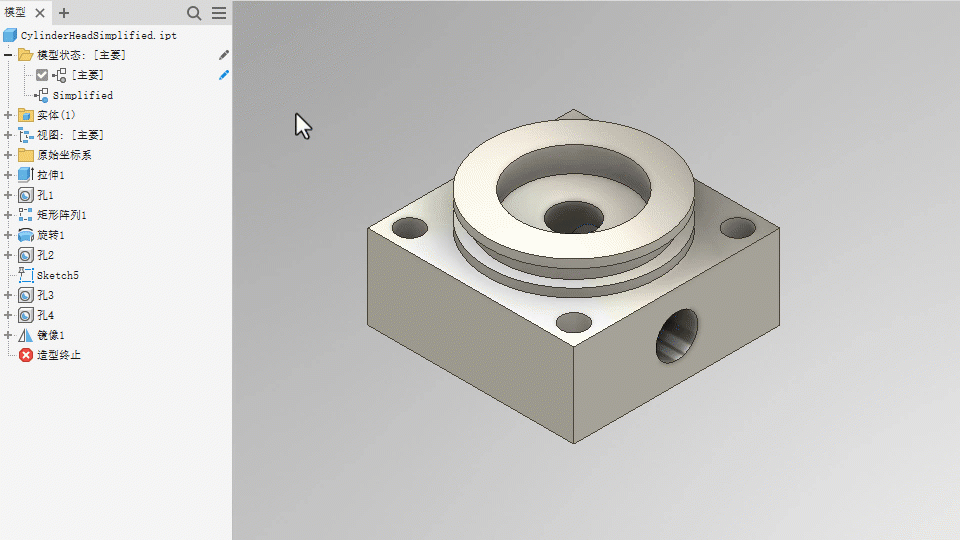Screen dimensions: 960x540
Task: Select the 实体(1) label
Action: pos(56,115)
